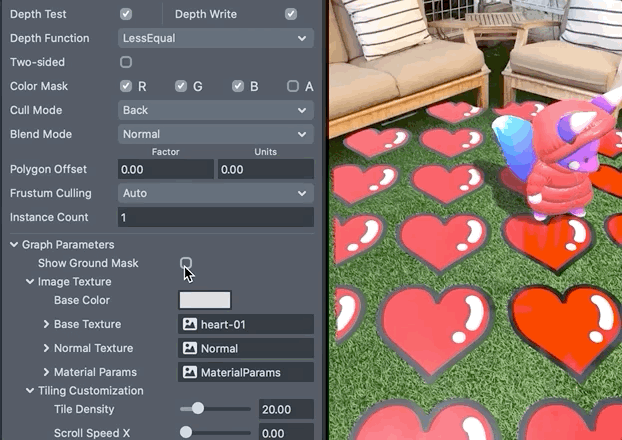Image resolution: width=622 pixels, height=440 pixels.
Task: Uncheck Color Mask G channel
Action: pos(181,86)
